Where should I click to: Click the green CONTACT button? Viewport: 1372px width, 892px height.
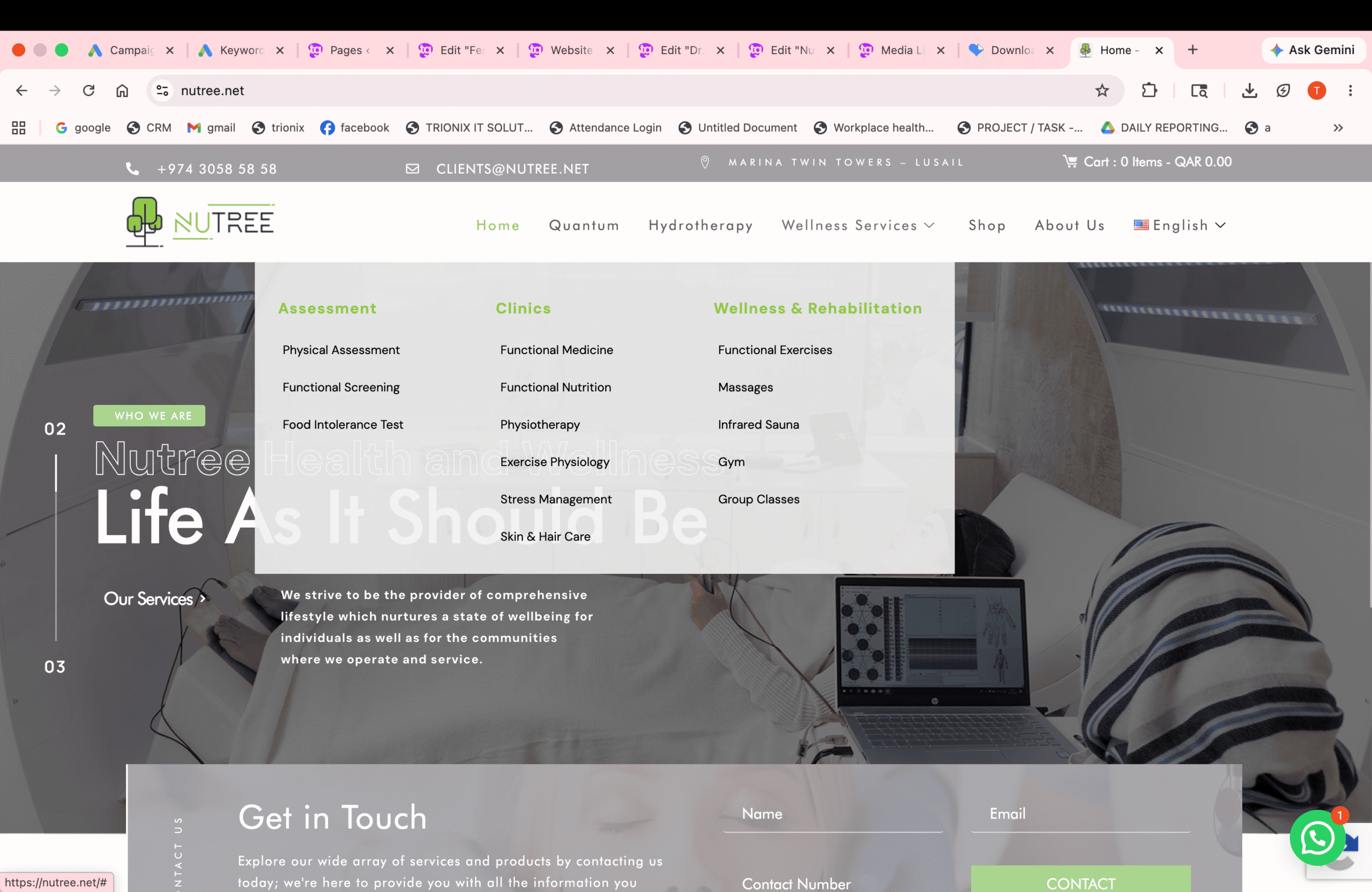click(x=1080, y=879)
